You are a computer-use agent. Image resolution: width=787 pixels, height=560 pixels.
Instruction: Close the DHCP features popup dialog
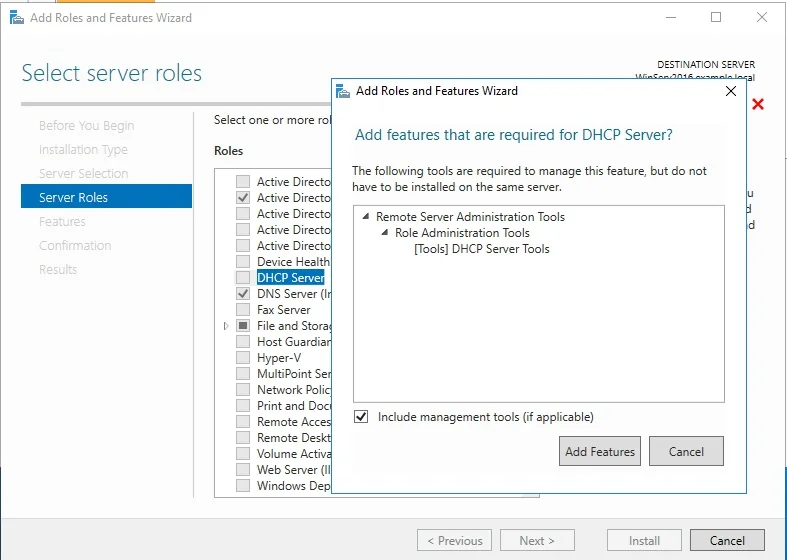[731, 91]
